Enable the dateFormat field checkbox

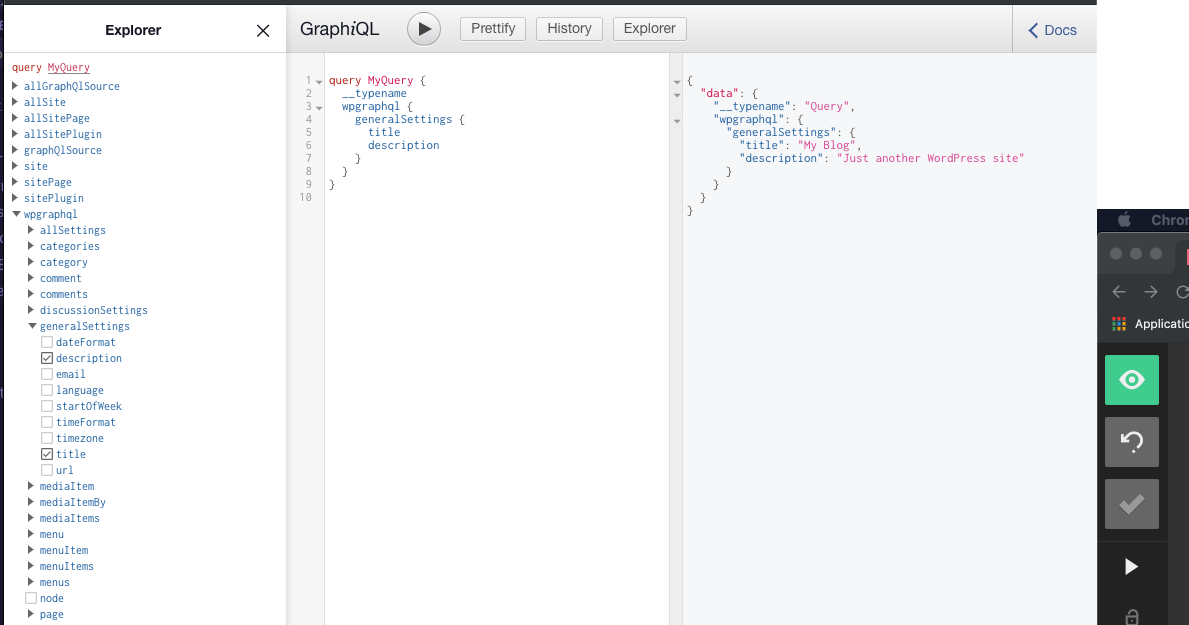coord(47,342)
